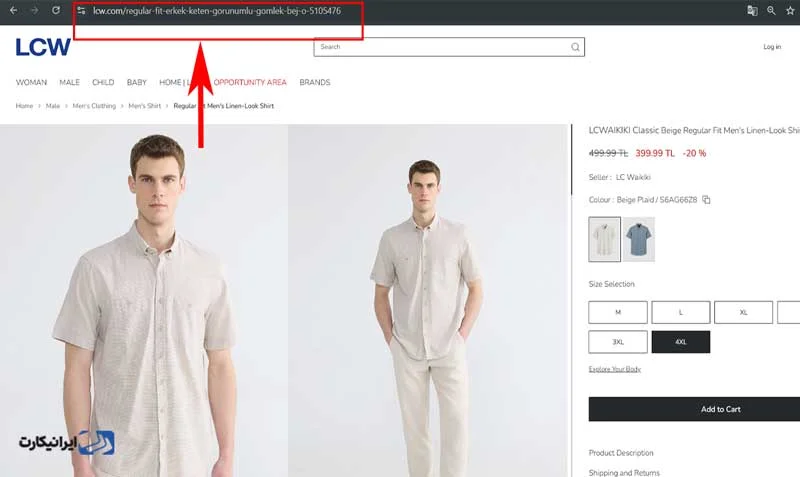Open the BRANDS menu

pyautogui.click(x=315, y=82)
